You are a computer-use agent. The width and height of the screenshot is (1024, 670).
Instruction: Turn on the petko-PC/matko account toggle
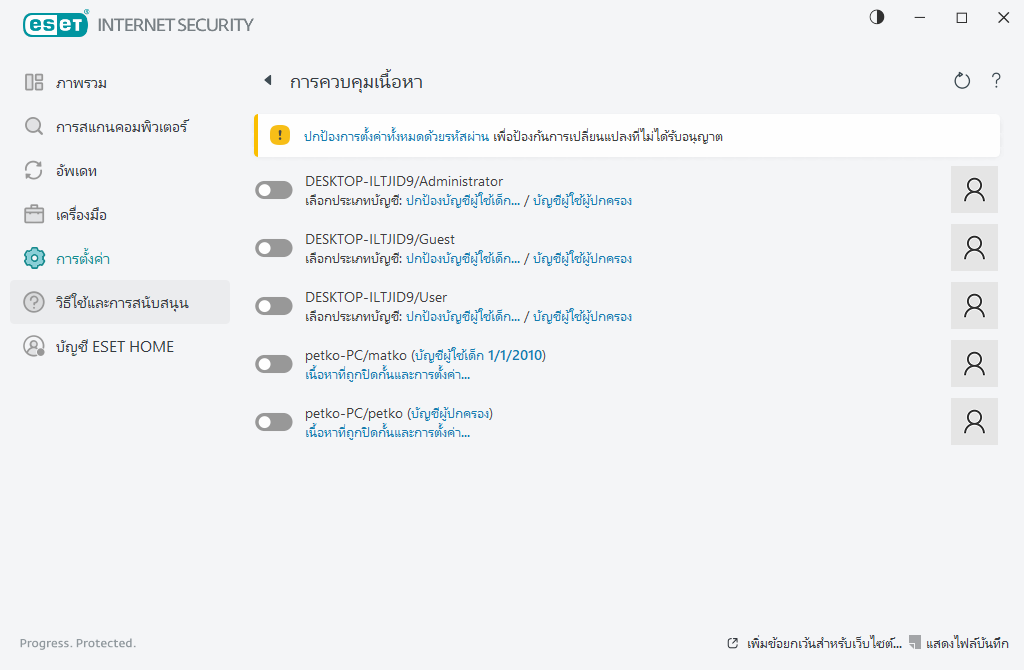[274, 364]
